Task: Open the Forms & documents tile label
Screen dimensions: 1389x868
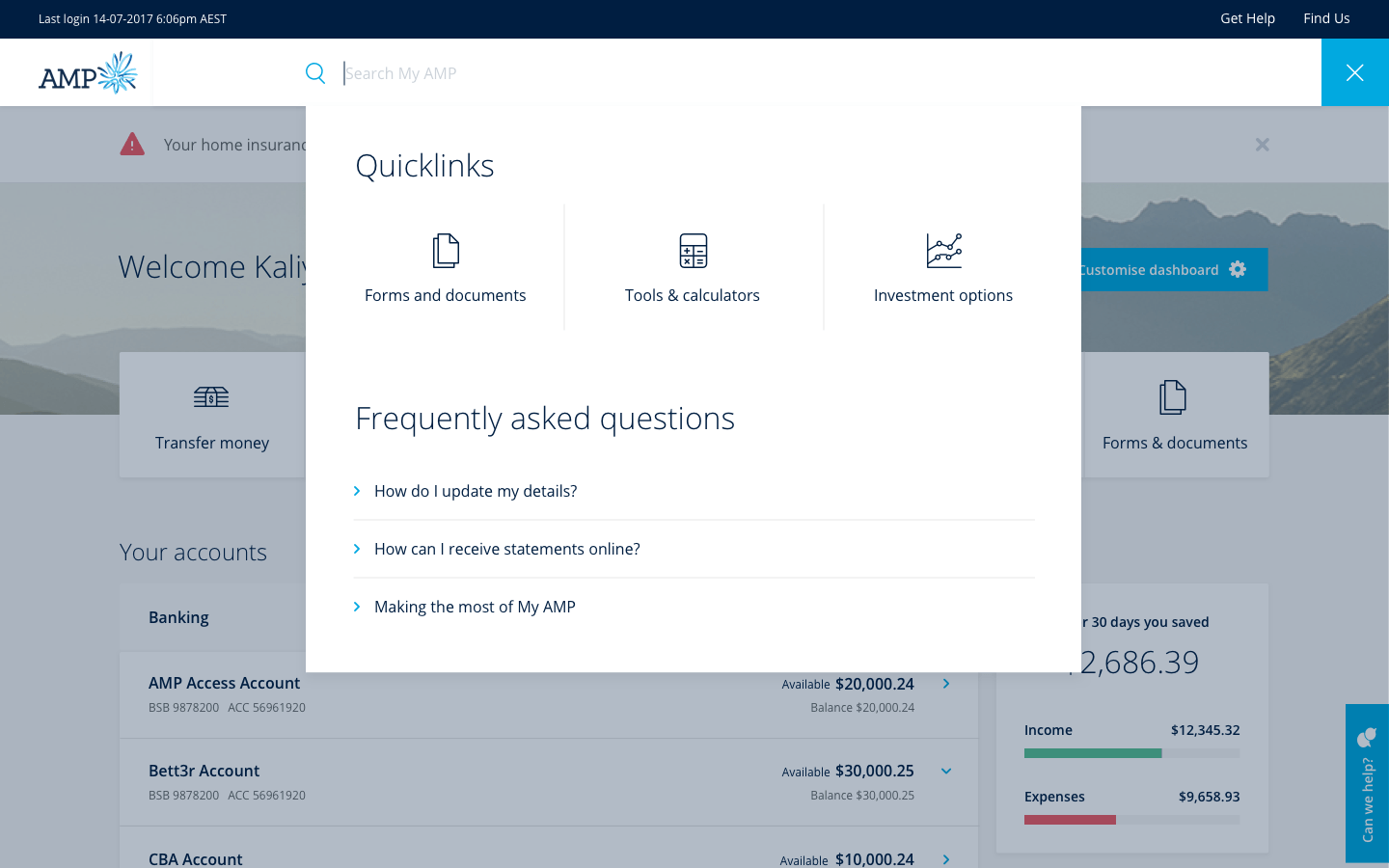Action: click(x=1175, y=443)
